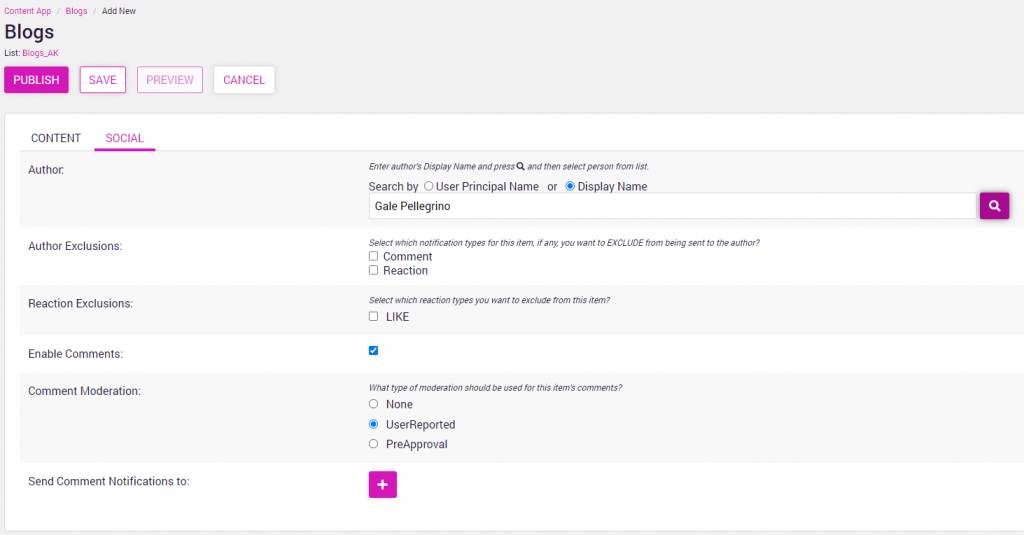Select User Principal Name search option

[429, 186]
